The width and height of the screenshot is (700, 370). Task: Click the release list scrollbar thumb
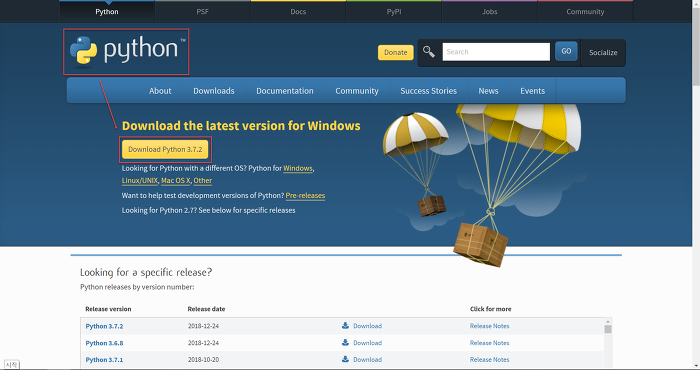608,329
